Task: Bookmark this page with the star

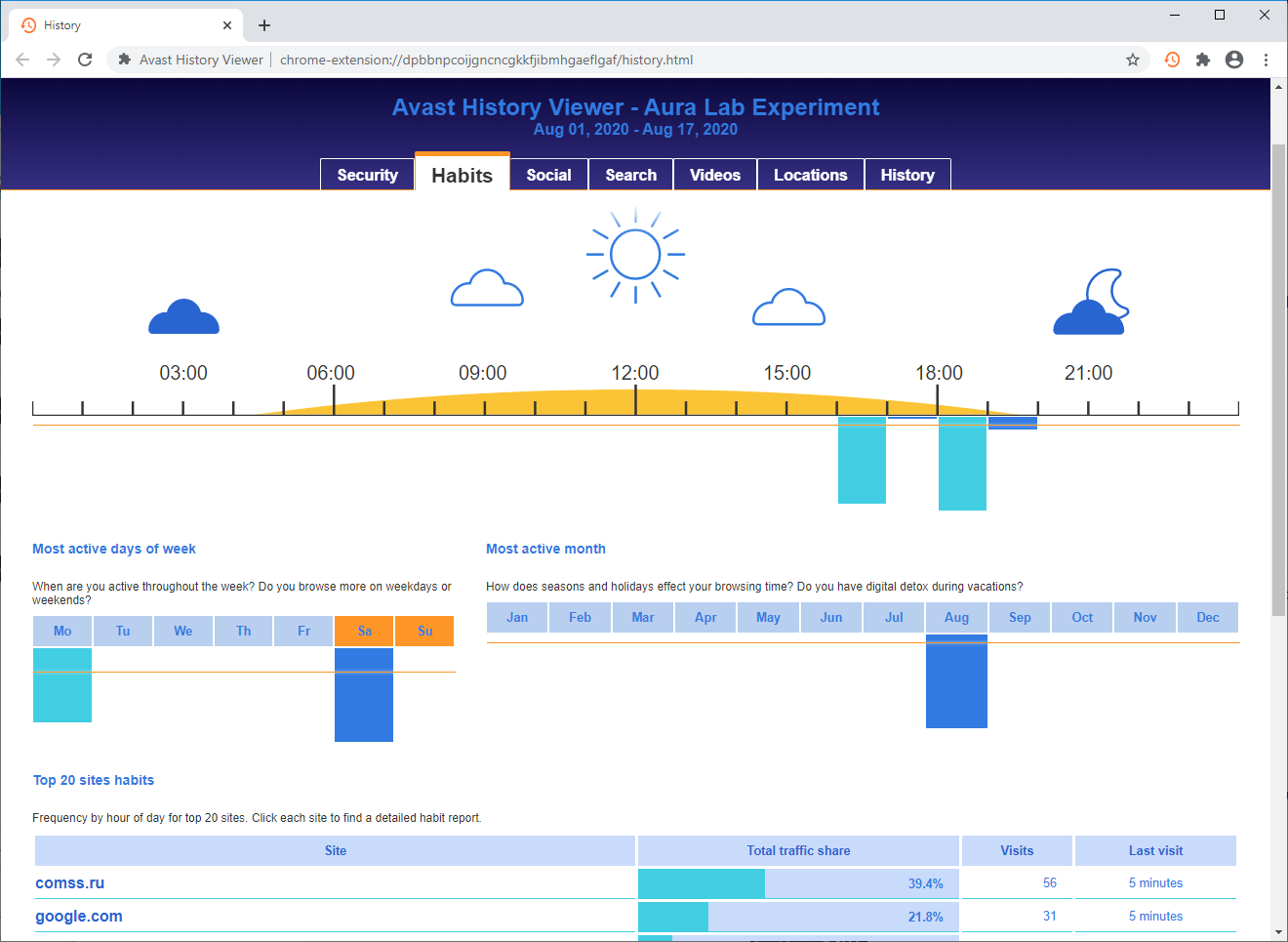Action: (1133, 60)
